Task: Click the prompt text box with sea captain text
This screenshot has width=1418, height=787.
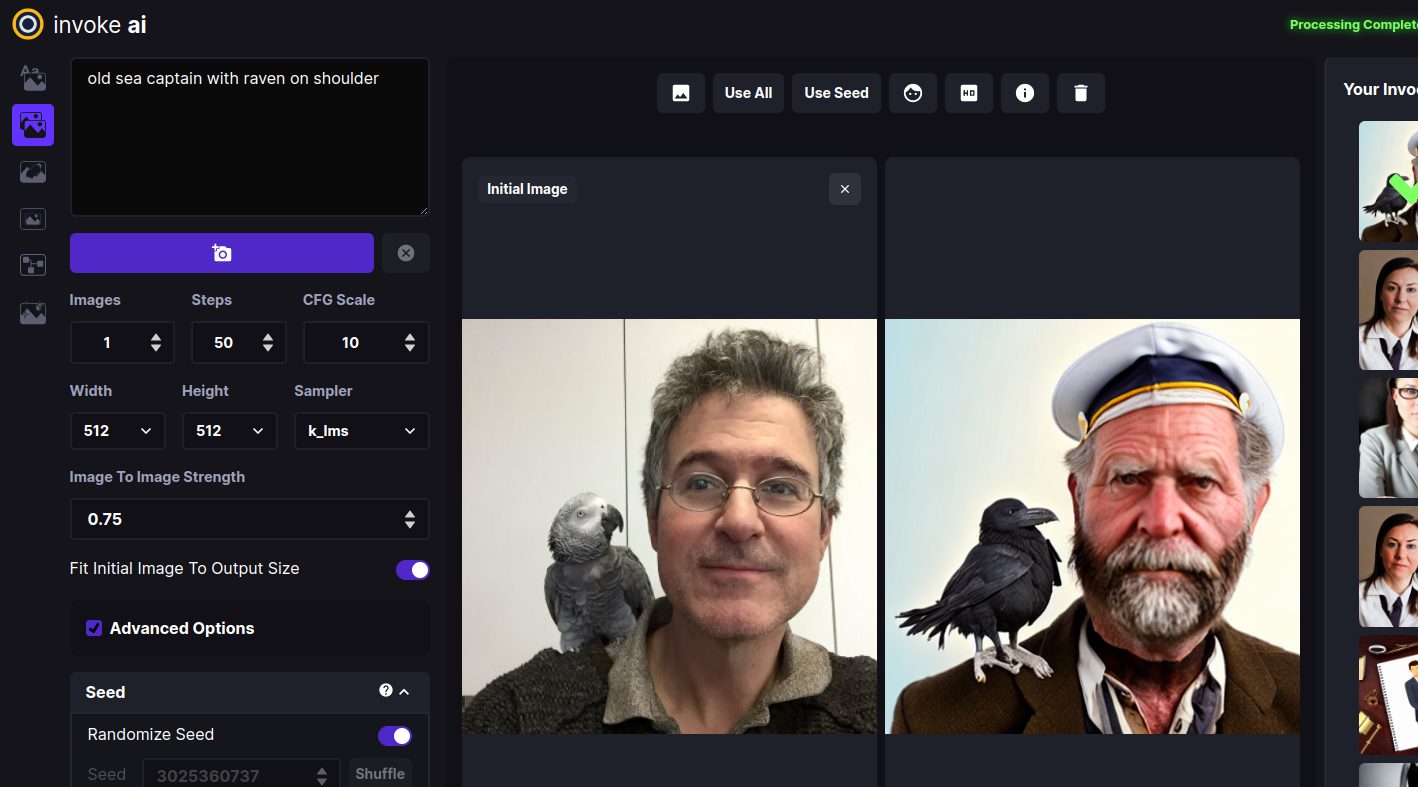Action: (x=249, y=137)
